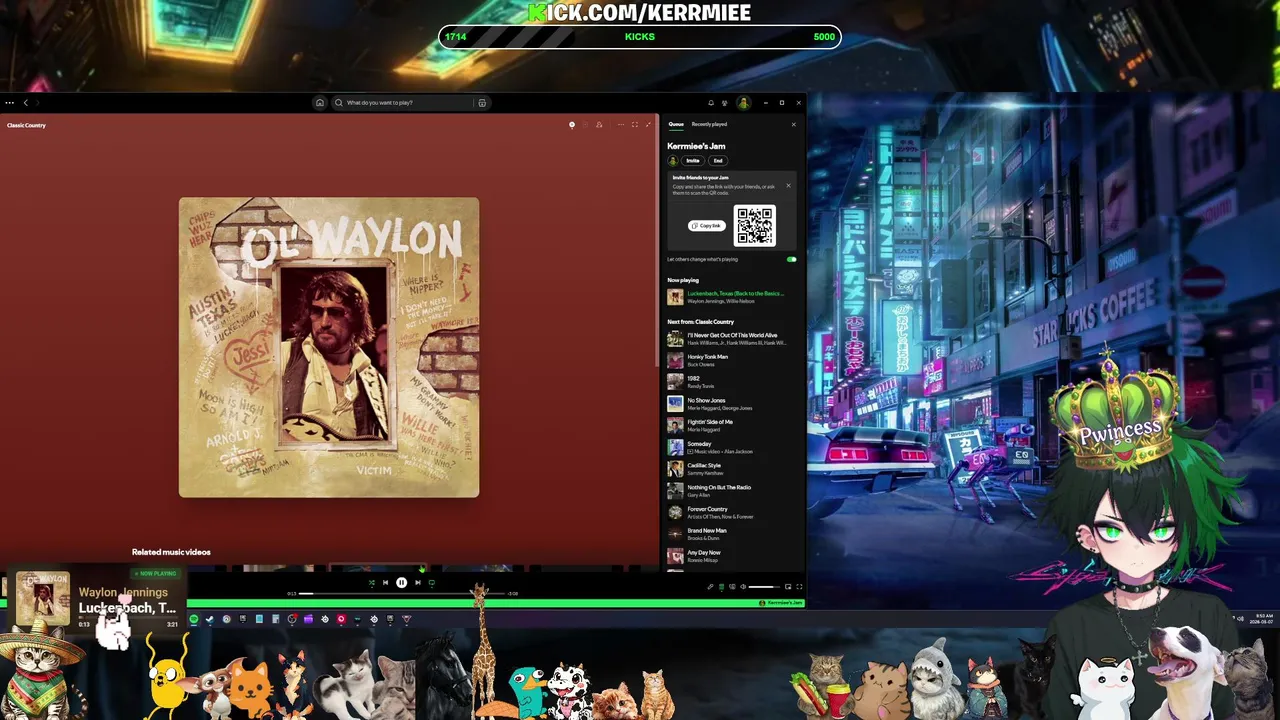This screenshot has width=1280, height=720.
Task: Play "1982" by Randy Travis
Action: coord(733,382)
